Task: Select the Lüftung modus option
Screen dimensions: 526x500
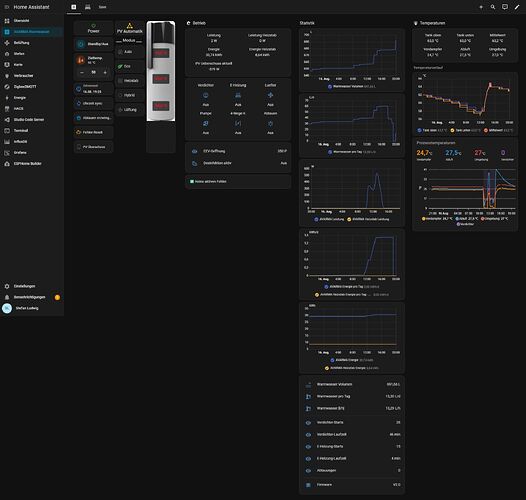Action: click(130, 110)
